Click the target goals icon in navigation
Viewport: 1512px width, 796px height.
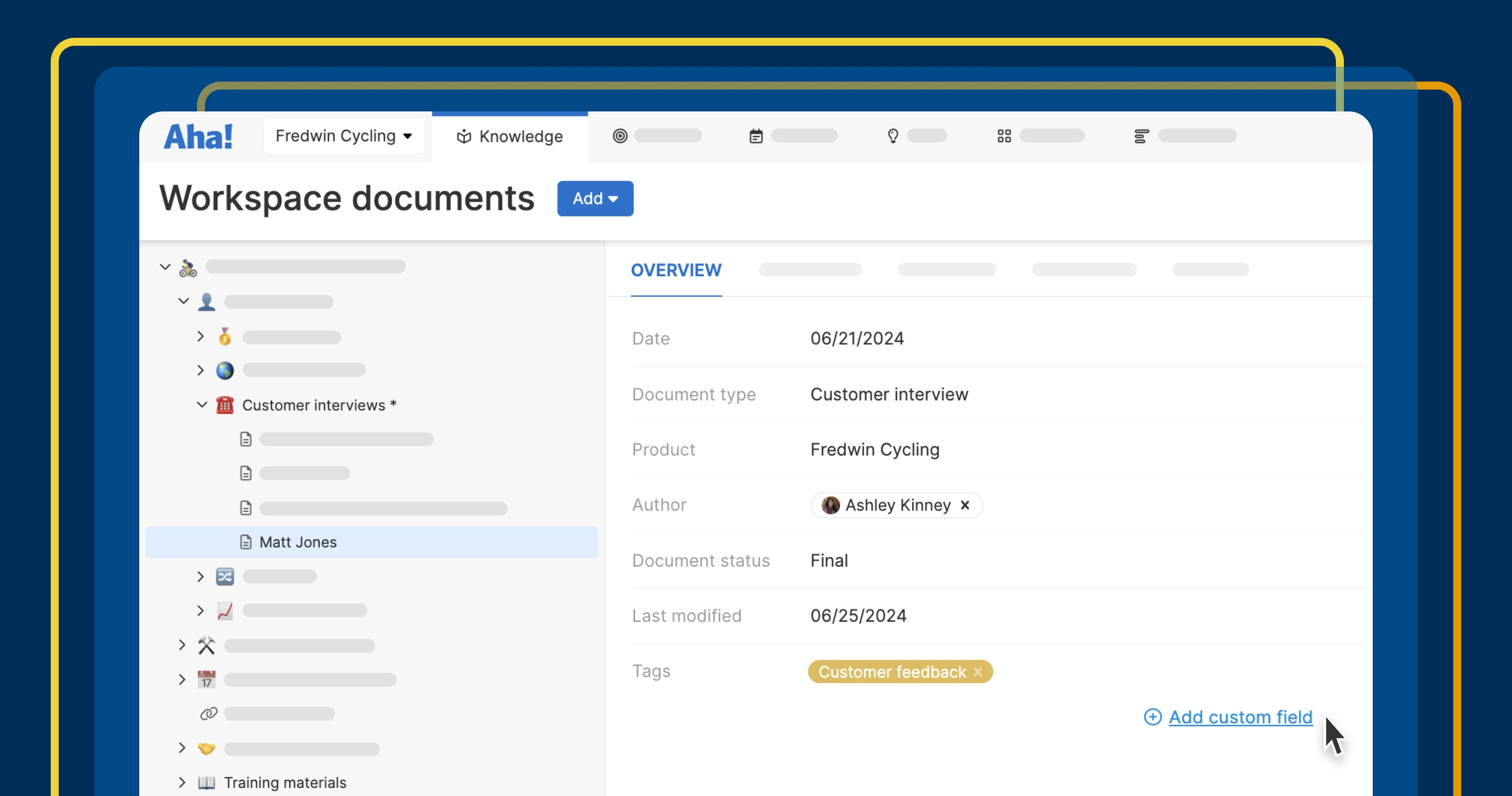click(x=620, y=136)
